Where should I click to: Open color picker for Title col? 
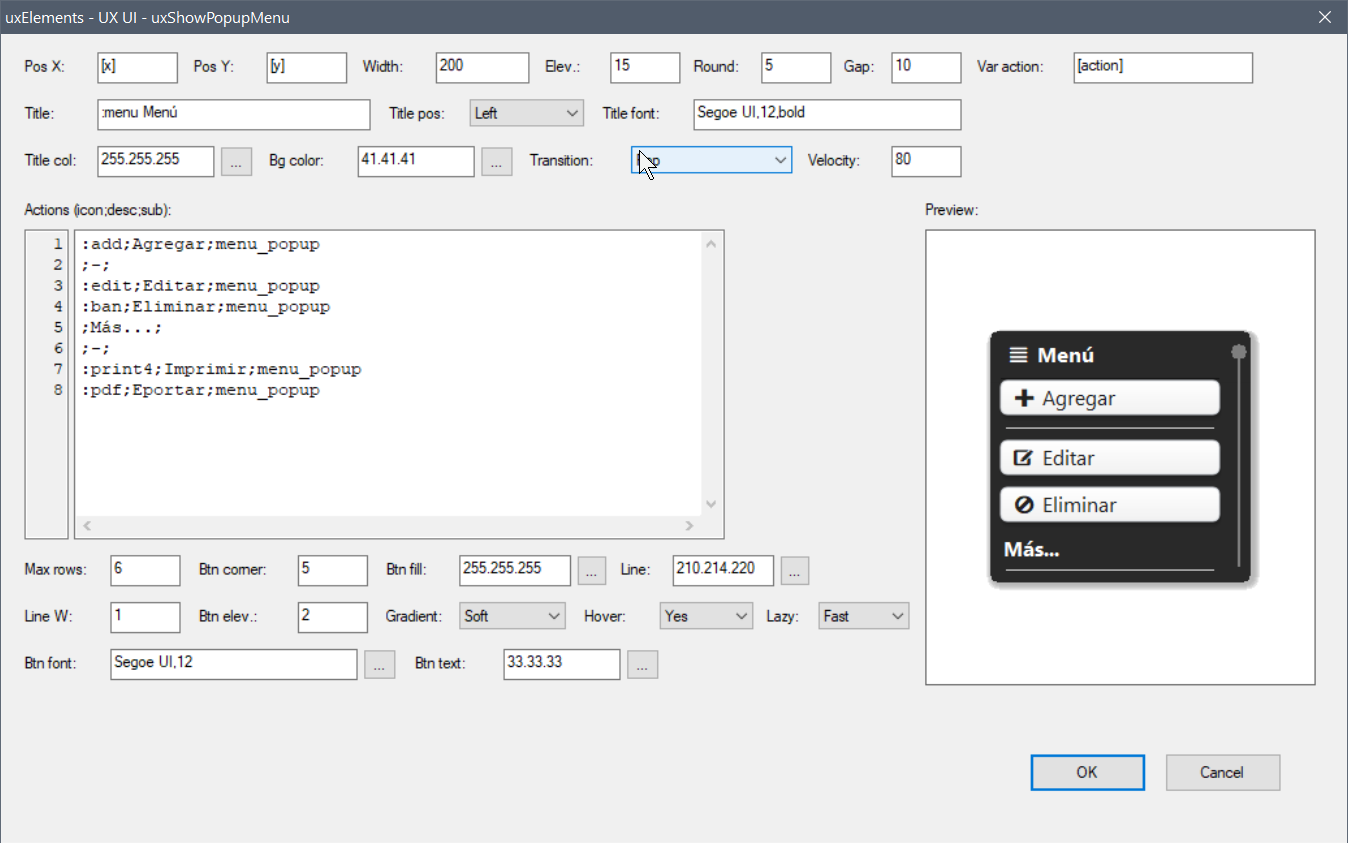(236, 161)
